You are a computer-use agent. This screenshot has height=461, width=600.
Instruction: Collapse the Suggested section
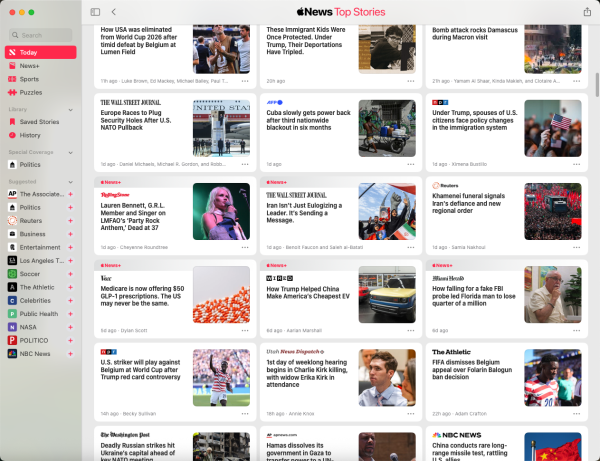click(70, 182)
